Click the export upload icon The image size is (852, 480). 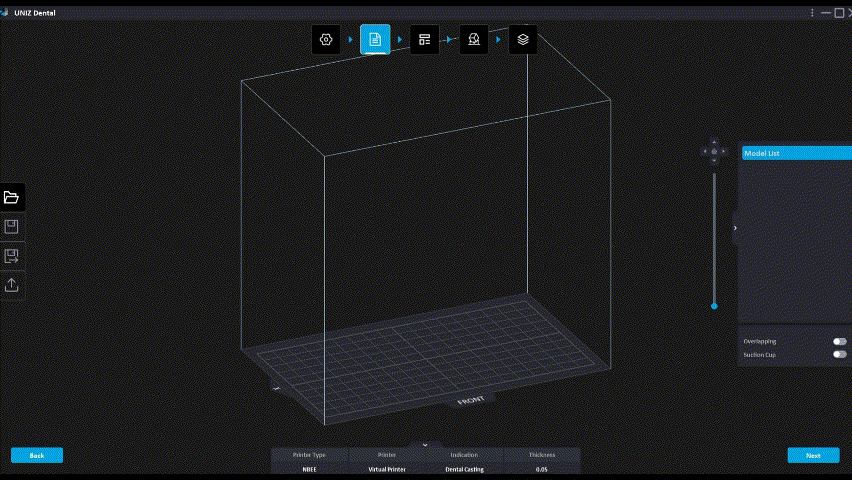[x=12, y=285]
